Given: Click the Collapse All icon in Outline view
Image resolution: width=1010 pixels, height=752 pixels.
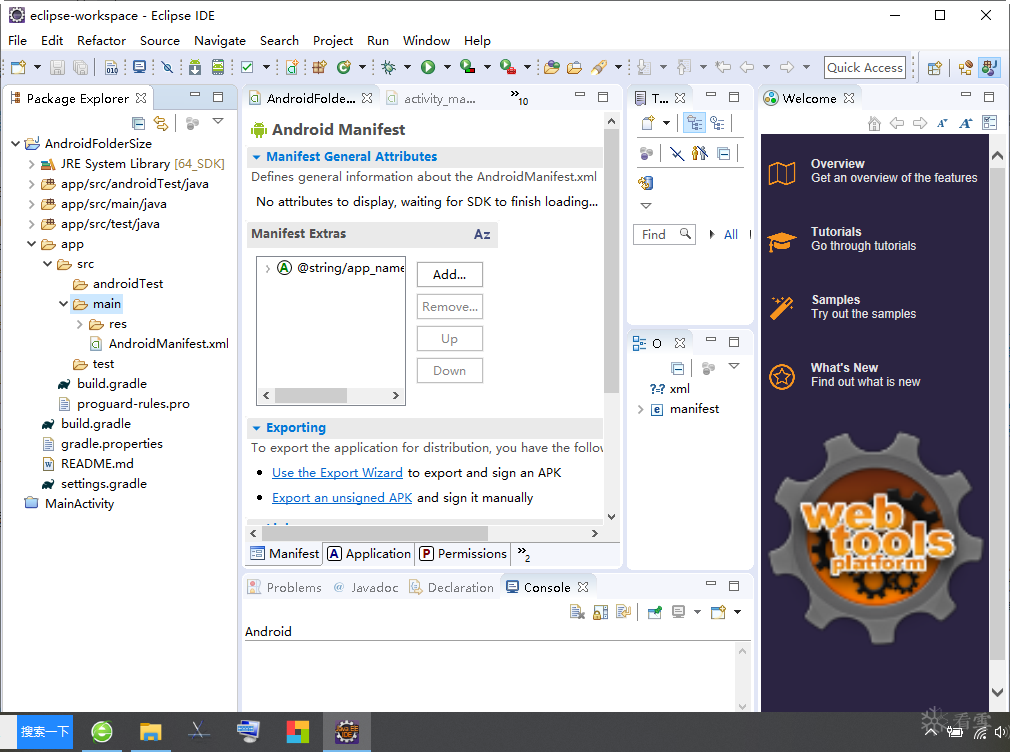Looking at the screenshot, I should pos(678,369).
